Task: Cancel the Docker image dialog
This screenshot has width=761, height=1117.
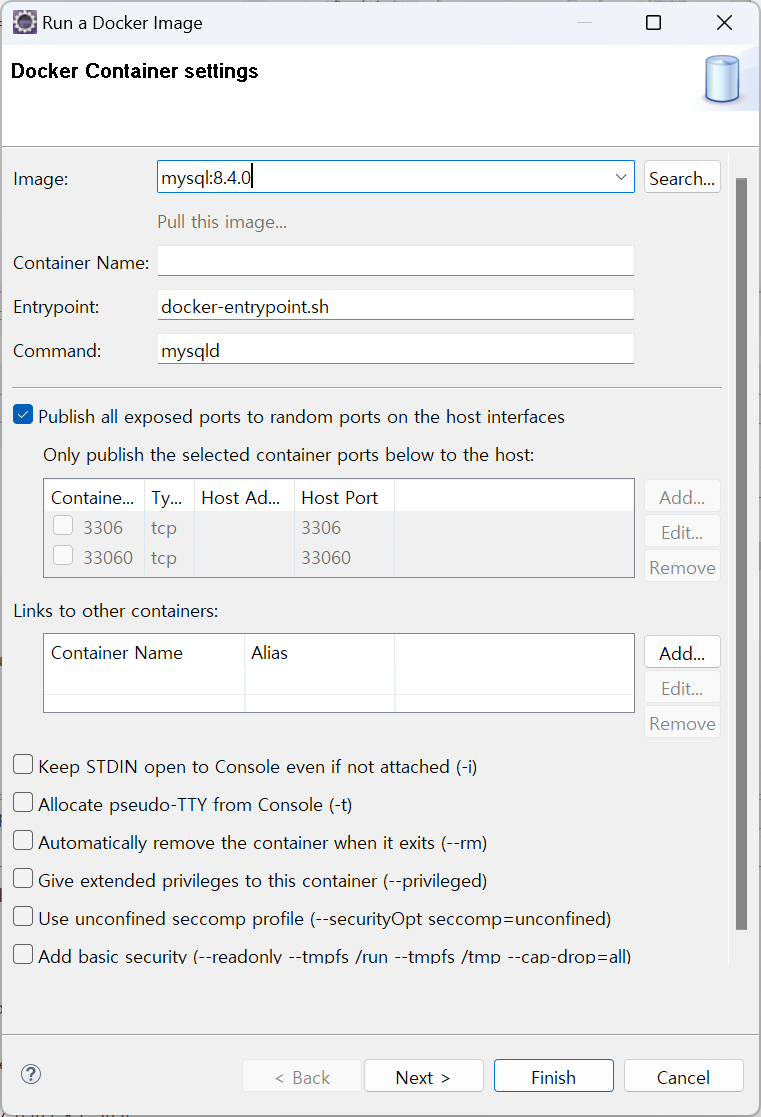Action: click(x=683, y=1077)
